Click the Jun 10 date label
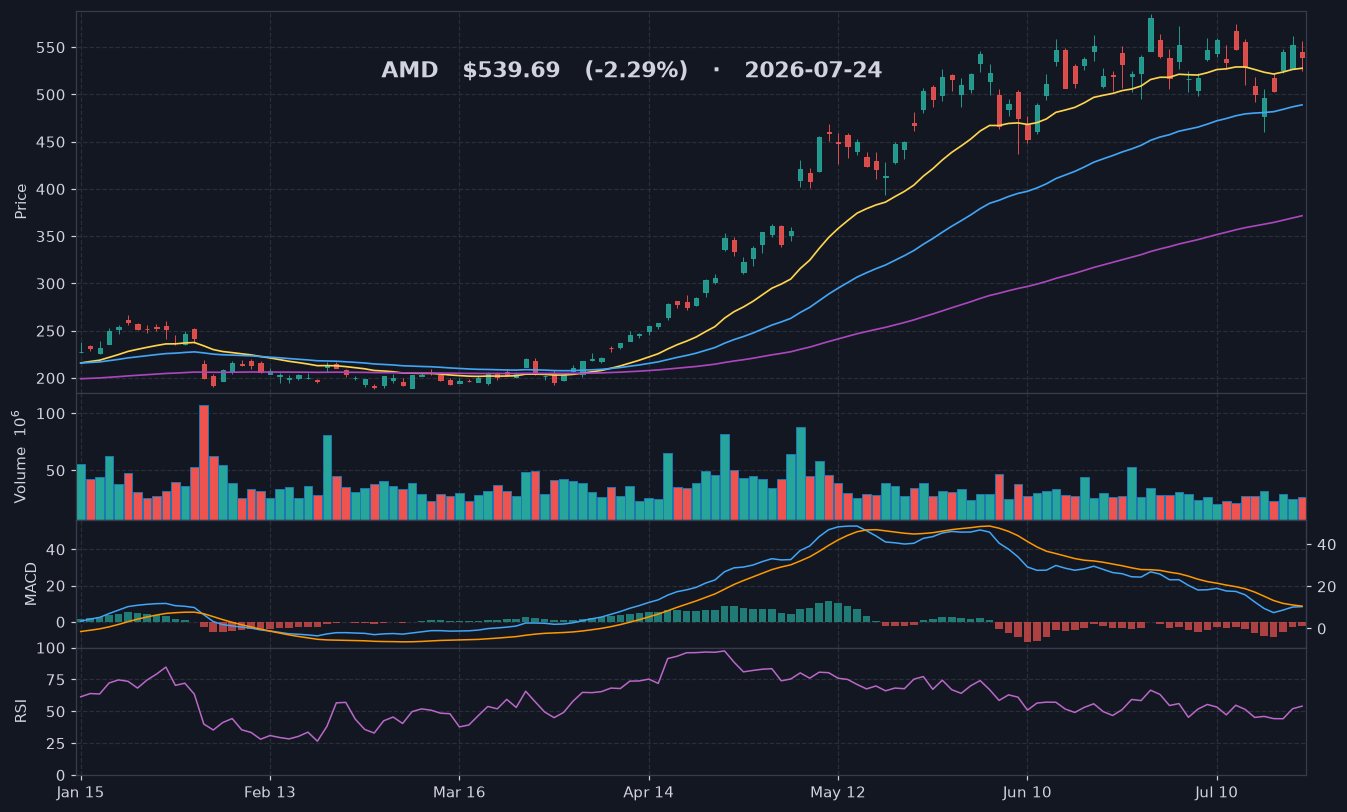The height and width of the screenshot is (812, 1347). point(1027,792)
